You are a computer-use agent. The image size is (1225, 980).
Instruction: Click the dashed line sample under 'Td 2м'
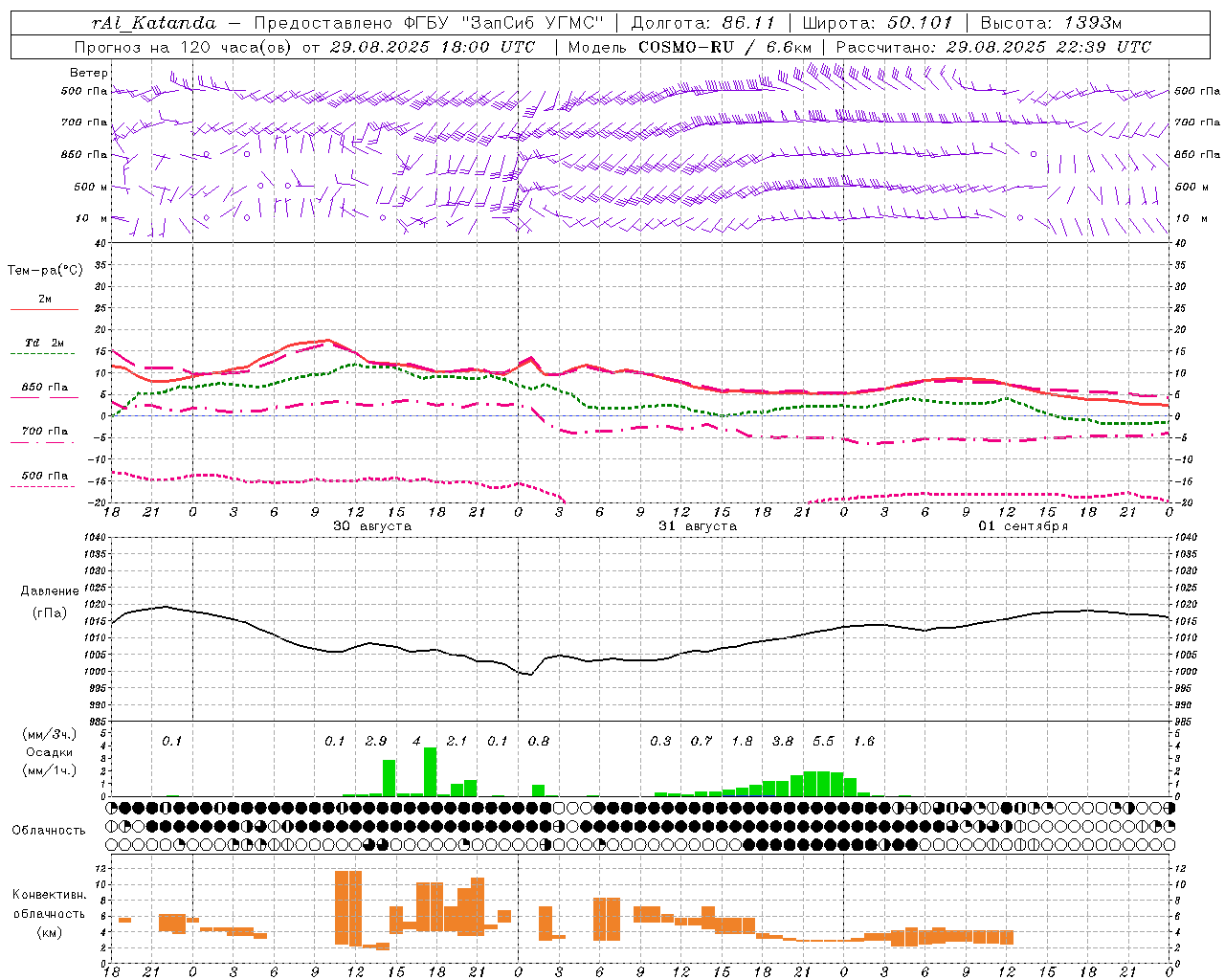[44, 354]
